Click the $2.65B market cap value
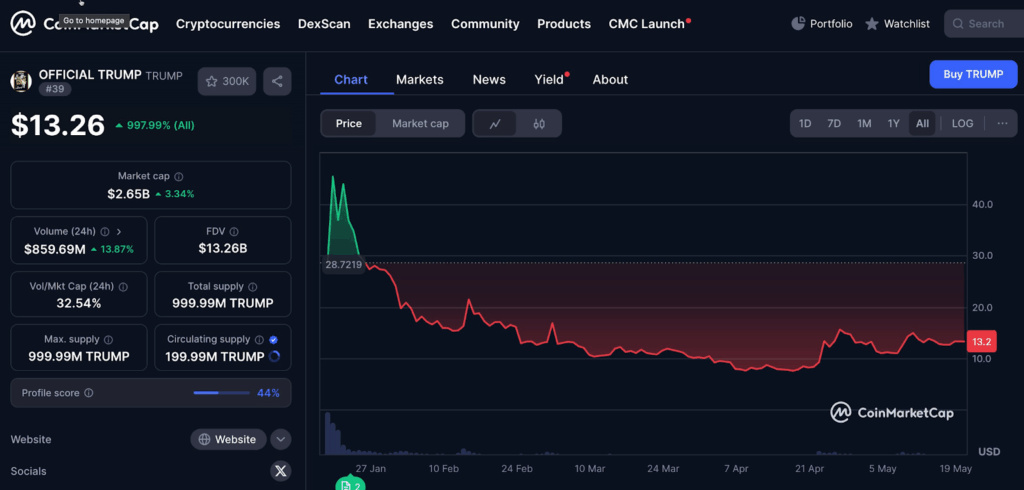The width and height of the screenshot is (1024, 490). pos(129,194)
